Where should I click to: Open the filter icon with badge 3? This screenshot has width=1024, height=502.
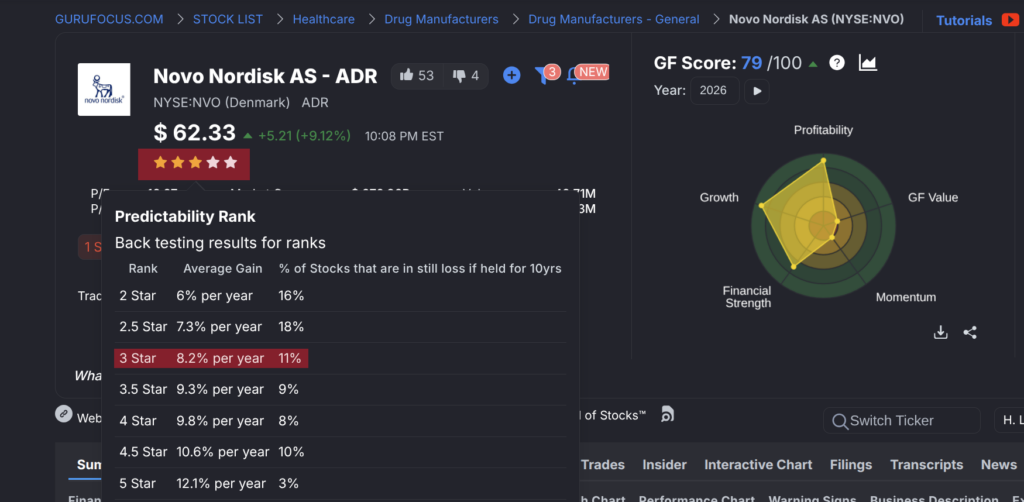[544, 75]
